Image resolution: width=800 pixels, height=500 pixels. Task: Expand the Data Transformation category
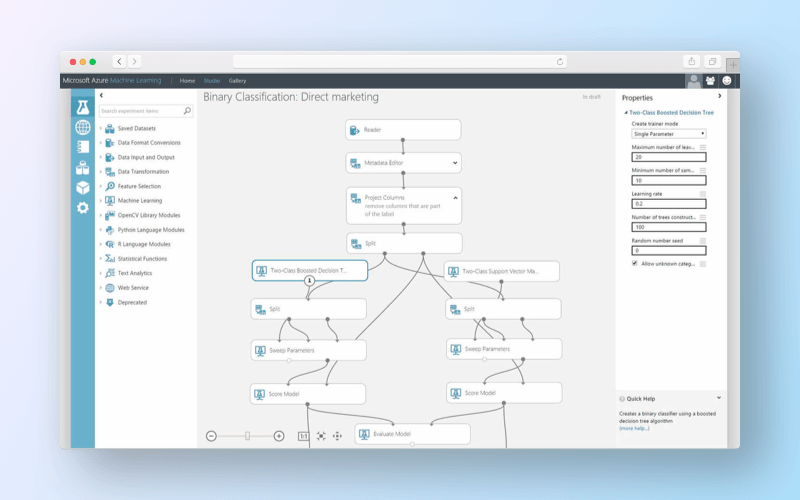(x=101, y=172)
